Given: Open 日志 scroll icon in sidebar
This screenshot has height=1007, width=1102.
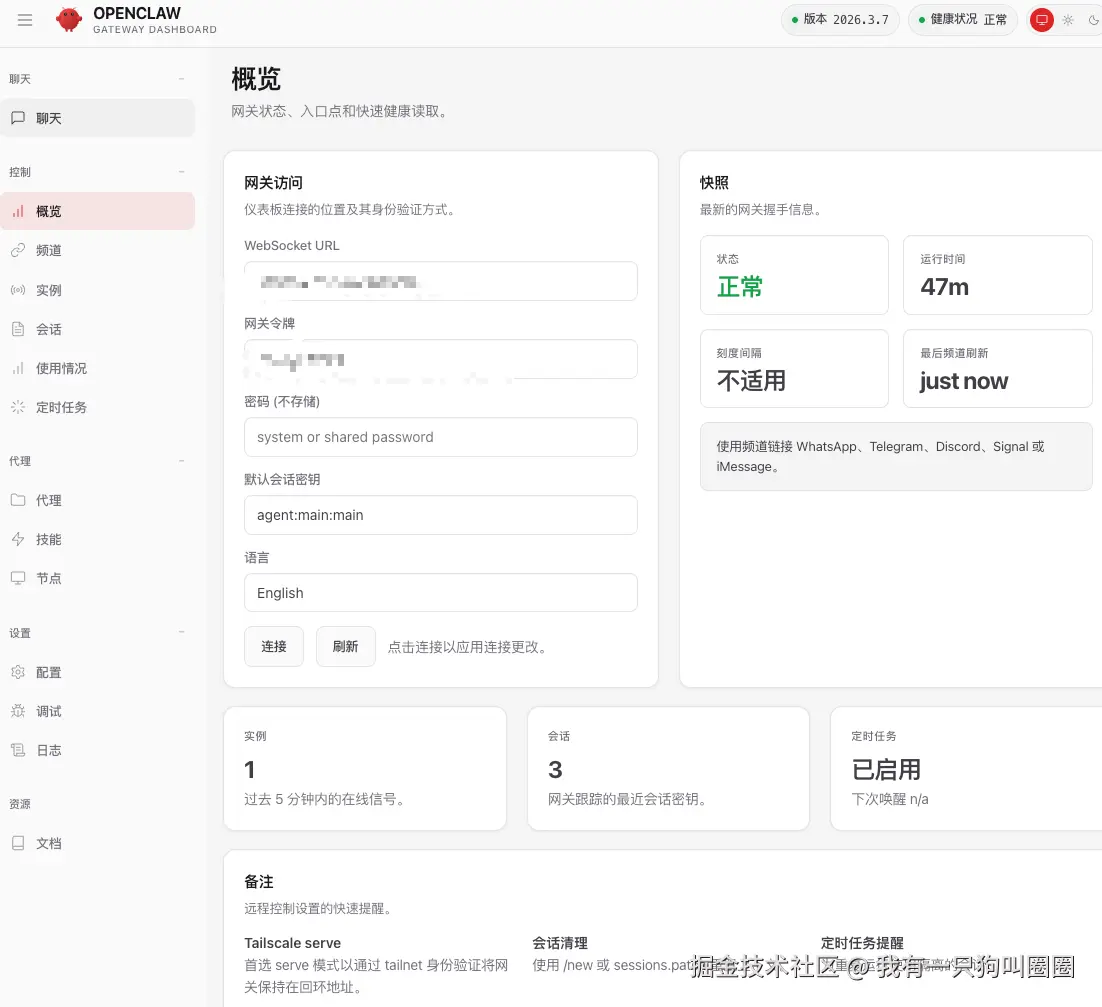Looking at the screenshot, I should (18, 750).
